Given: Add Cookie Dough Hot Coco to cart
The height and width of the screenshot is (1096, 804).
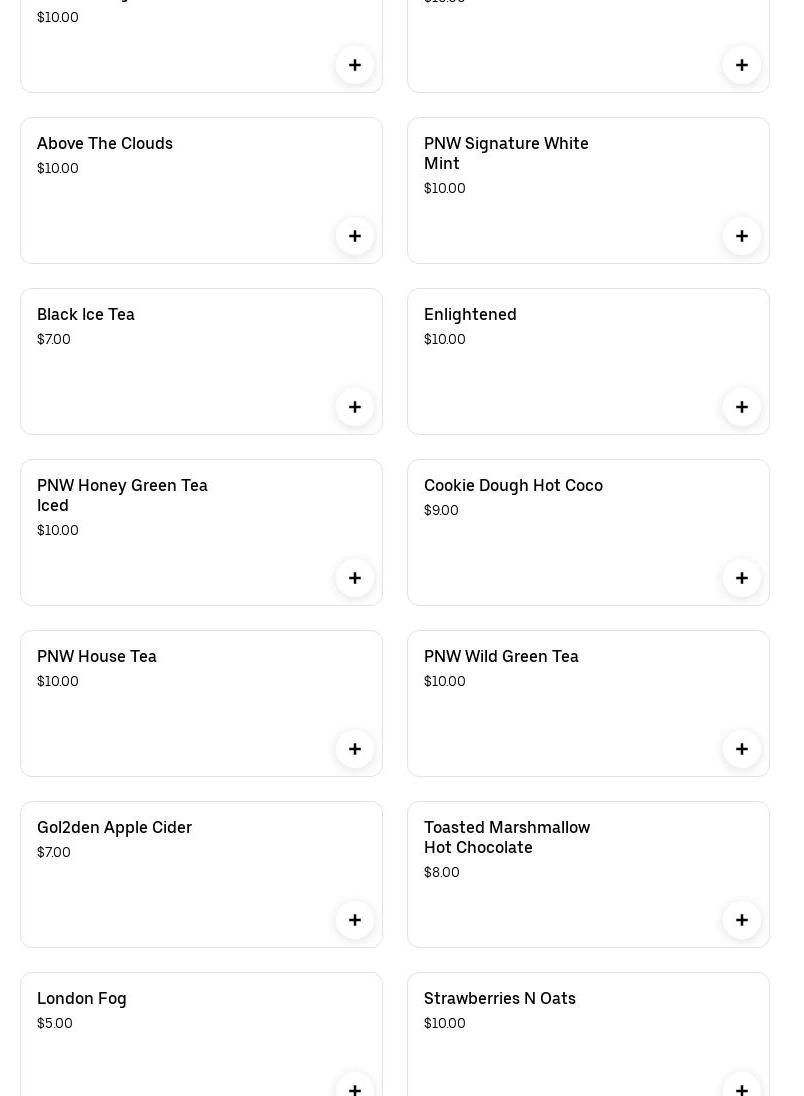Looking at the screenshot, I should tap(742, 578).
